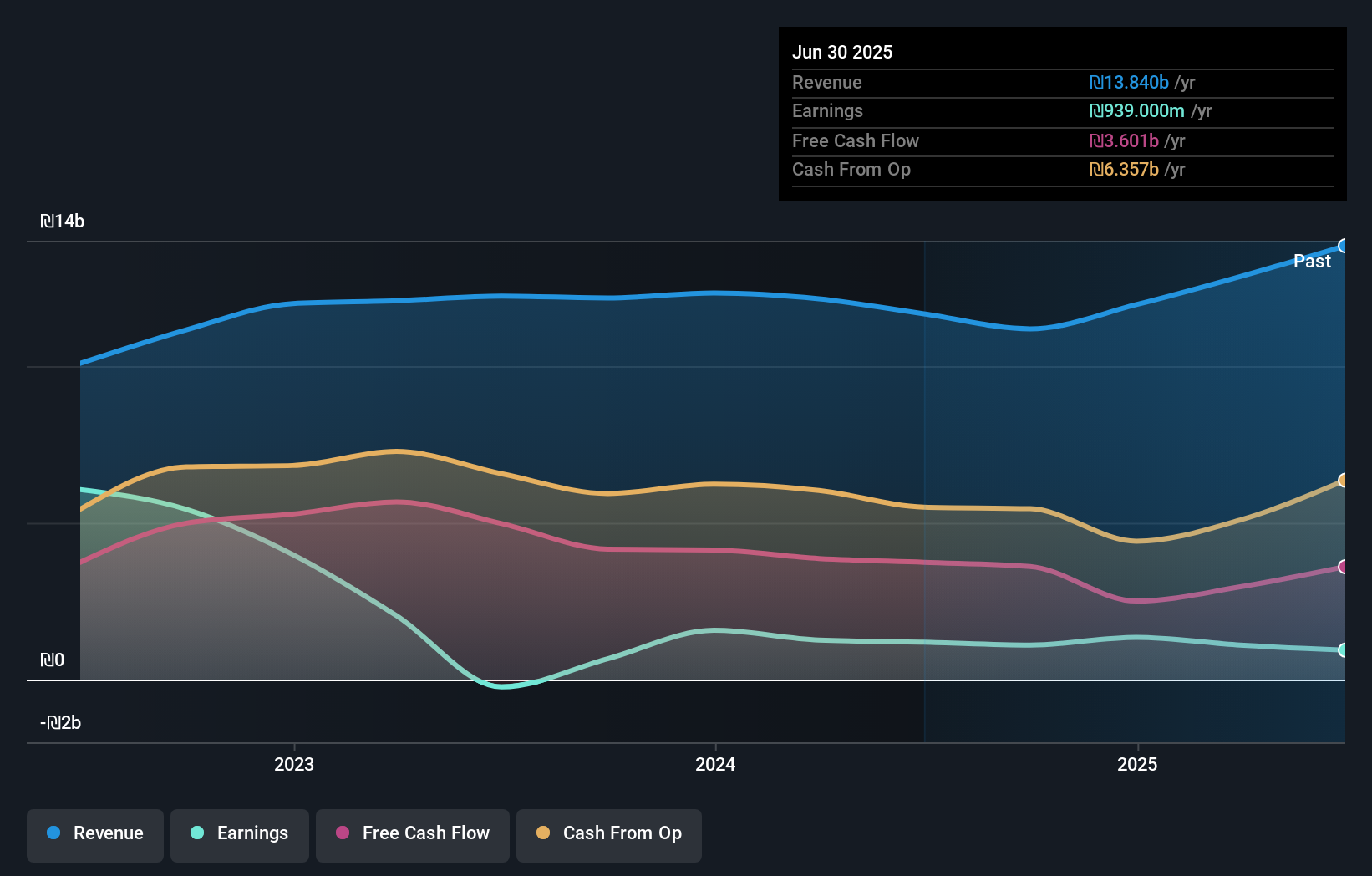Viewport: 1372px width, 876px height.
Task: Toggle the Free Cash Flow legend button
Action: (413, 835)
